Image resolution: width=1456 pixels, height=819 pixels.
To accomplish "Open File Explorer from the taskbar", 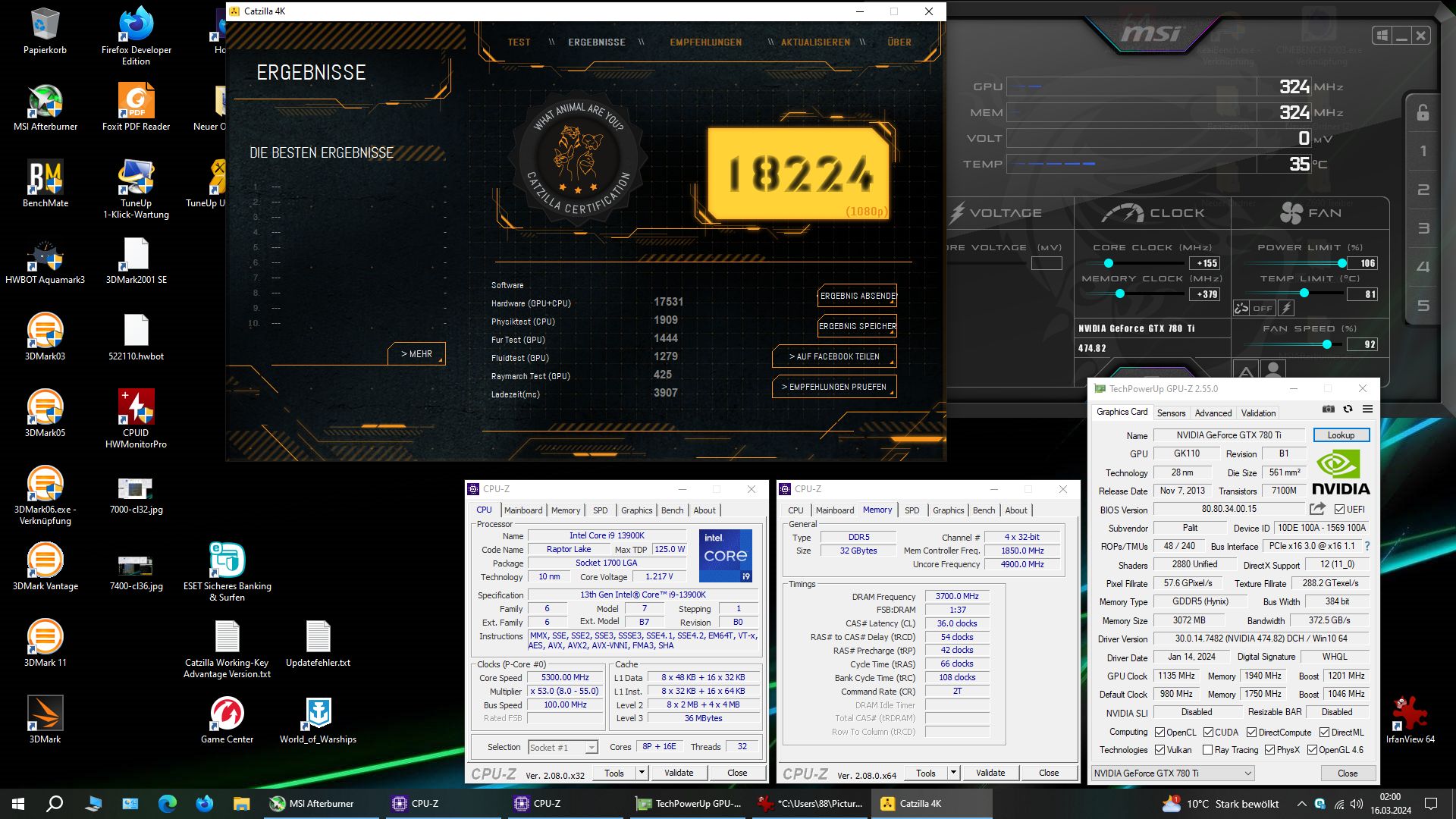I will click(241, 804).
